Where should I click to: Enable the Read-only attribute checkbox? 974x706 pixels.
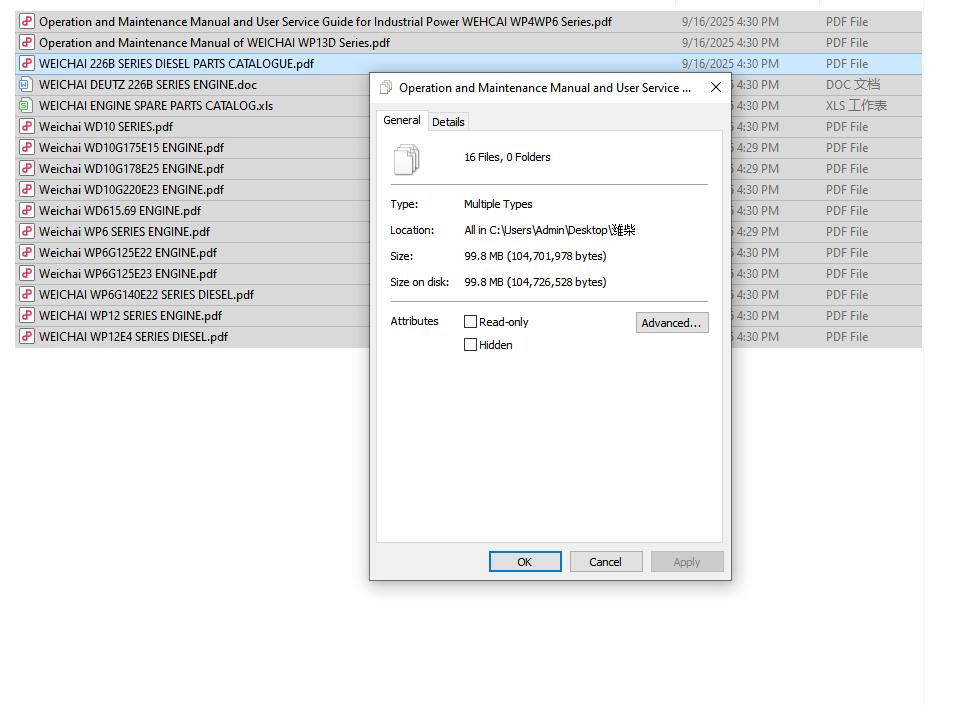coord(470,322)
